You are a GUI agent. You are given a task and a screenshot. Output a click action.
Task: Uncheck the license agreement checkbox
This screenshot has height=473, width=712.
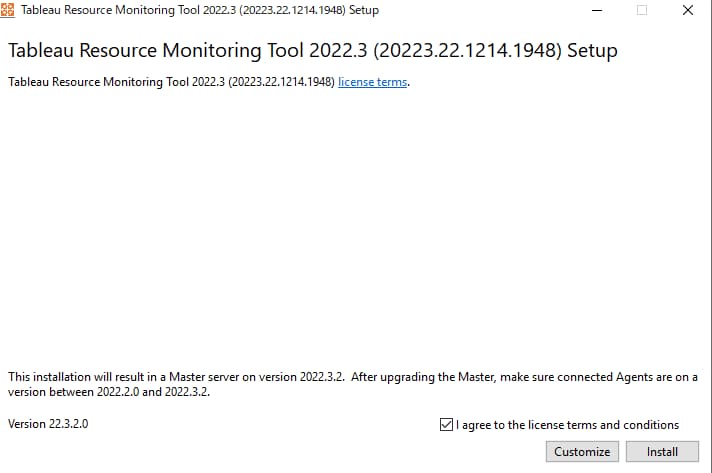tap(446, 424)
